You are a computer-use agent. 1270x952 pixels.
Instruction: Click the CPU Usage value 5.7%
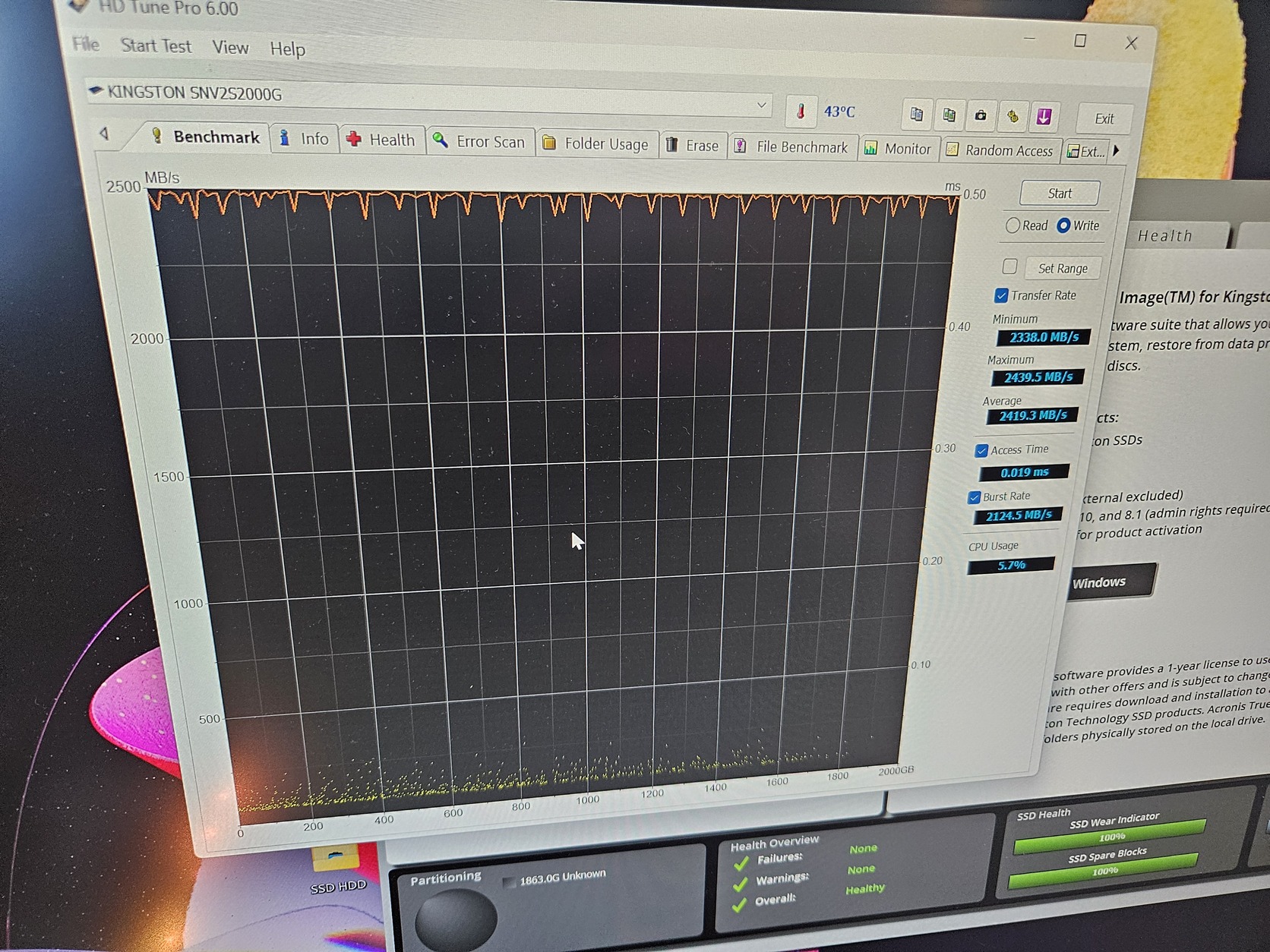tap(1011, 565)
